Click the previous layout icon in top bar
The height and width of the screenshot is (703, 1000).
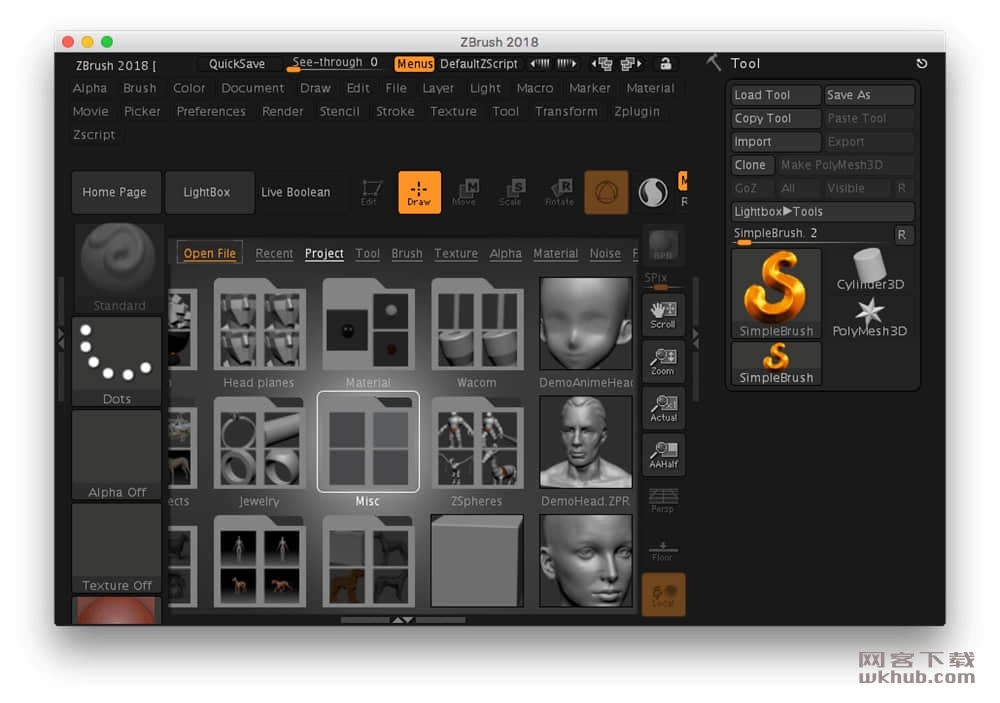tap(601, 63)
